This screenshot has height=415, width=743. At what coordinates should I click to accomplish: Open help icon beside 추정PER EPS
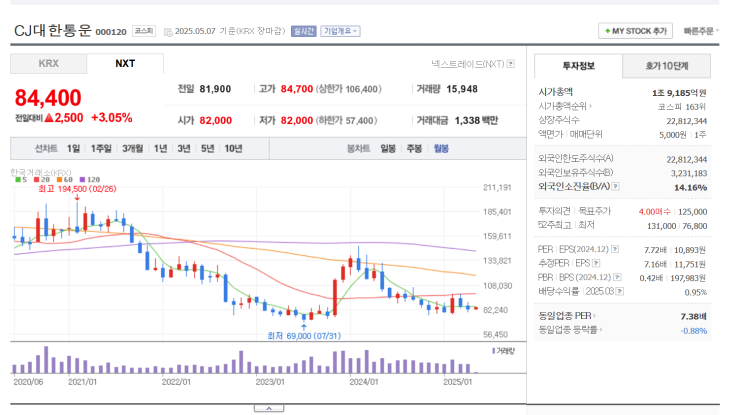596,263
